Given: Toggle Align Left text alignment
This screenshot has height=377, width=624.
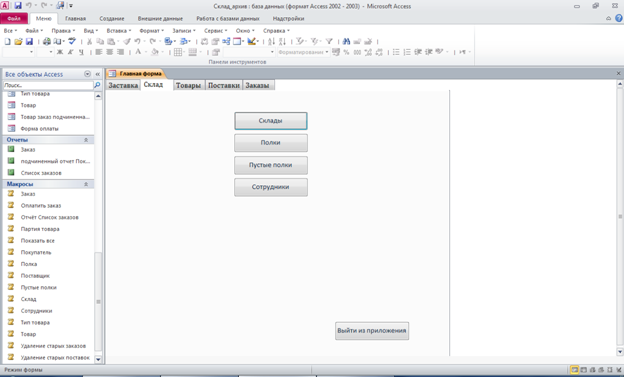Looking at the screenshot, I should [x=99, y=52].
